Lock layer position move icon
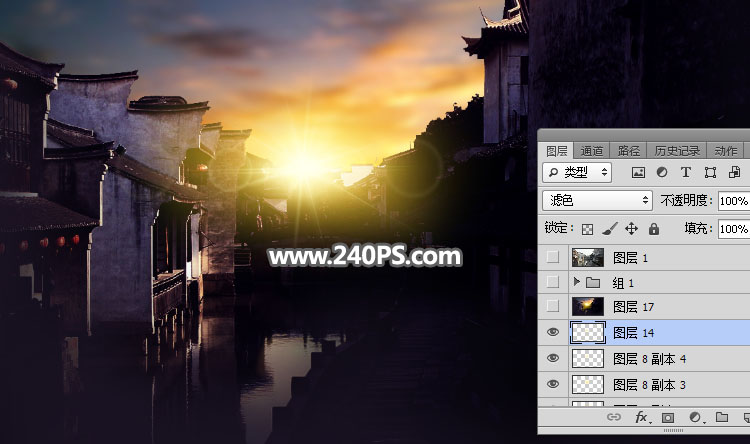This screenshot has height=444, width=750. point(631,229)
